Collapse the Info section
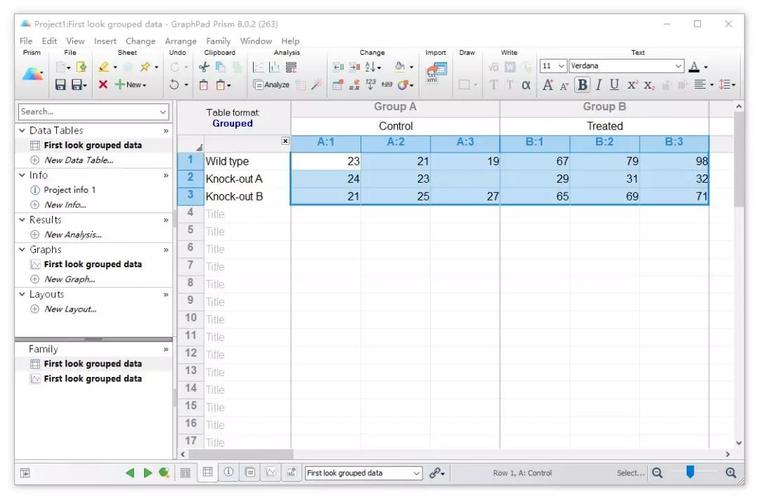This screenshot has height=500, width=759. coord(22,175)
